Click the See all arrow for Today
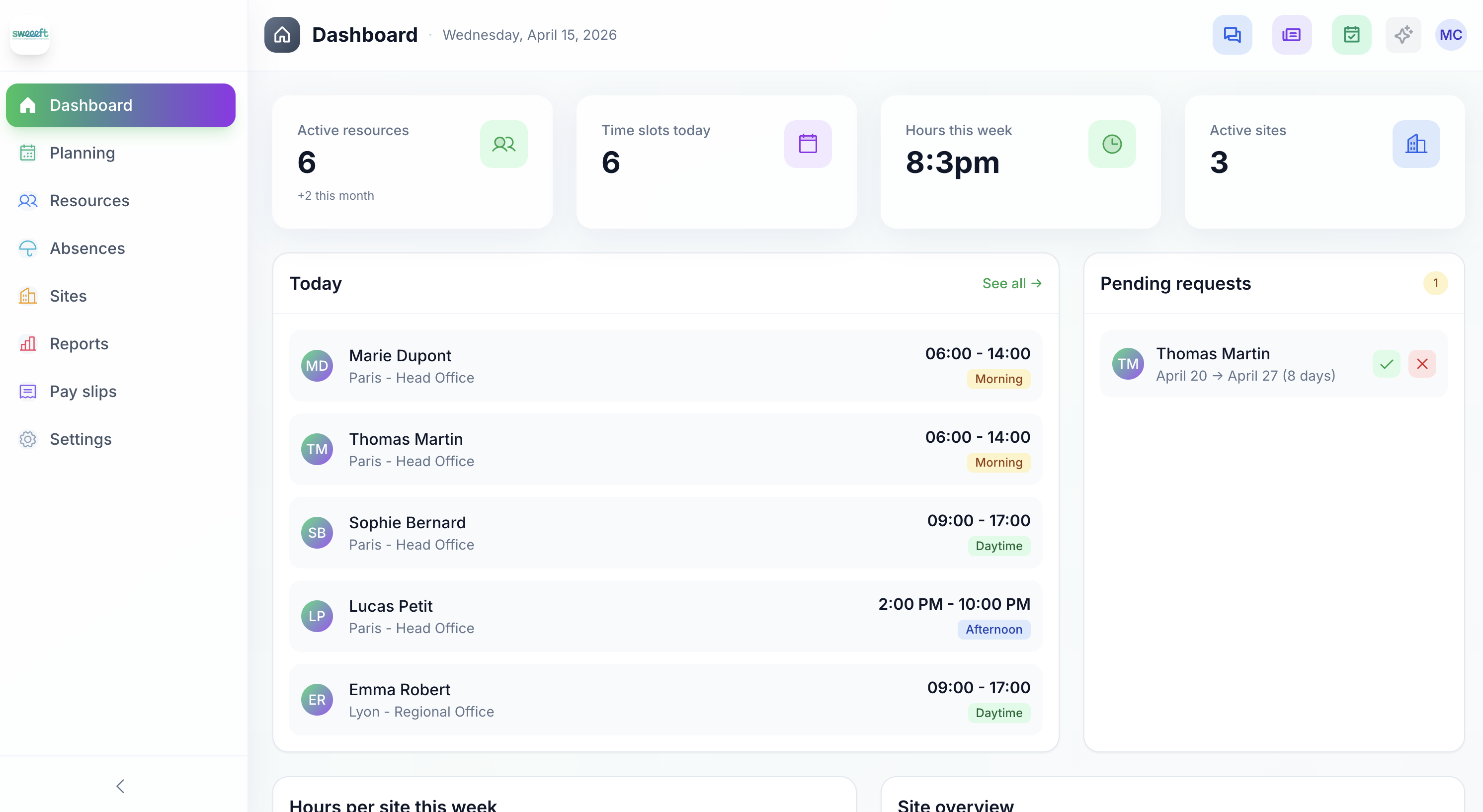Screen dimensions: 1483x812 click(x=1011, y=283)
